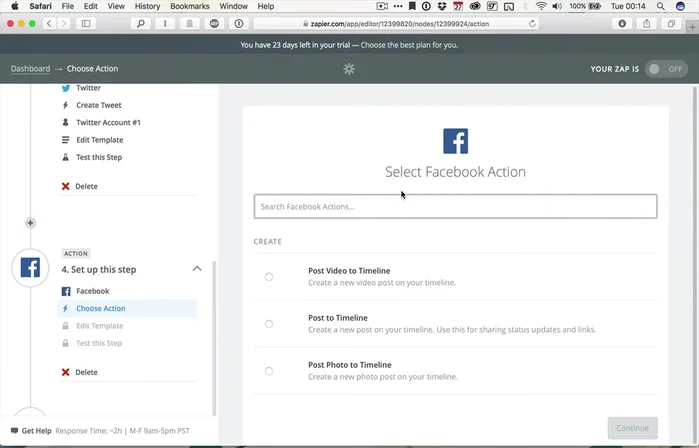This screenshot has width=699, height=448.
Task: Show the Safari sidebar
Action: [86, 23]
